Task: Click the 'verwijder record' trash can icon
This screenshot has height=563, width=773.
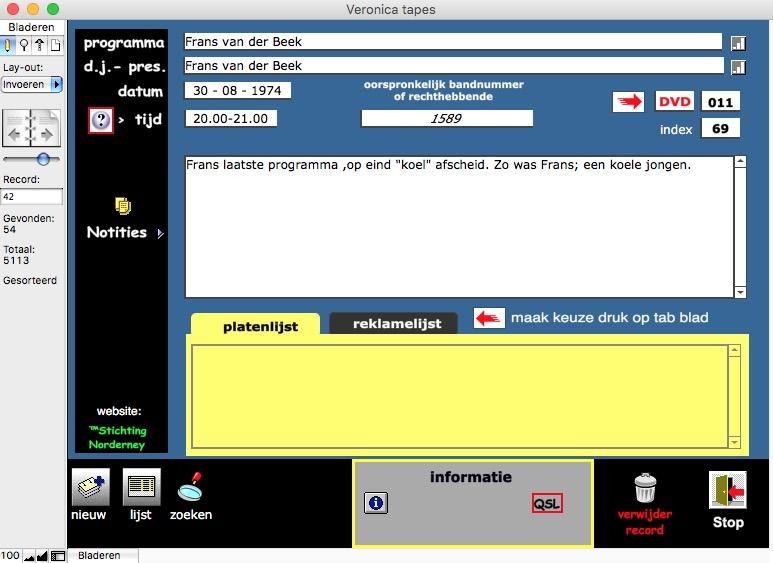Action: [645, 489]
